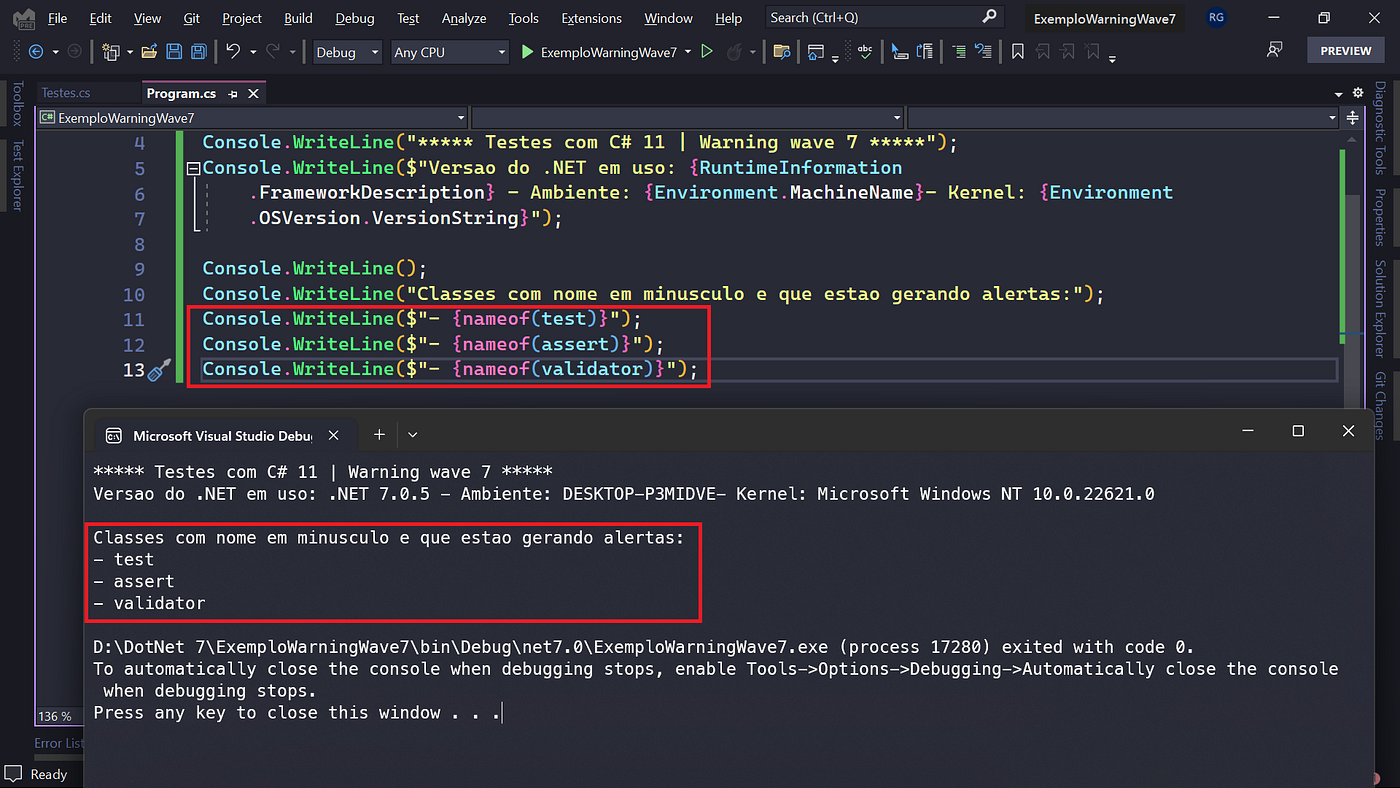
Task: Open the RG account profile badge
Action: [x=1216, y=18]
